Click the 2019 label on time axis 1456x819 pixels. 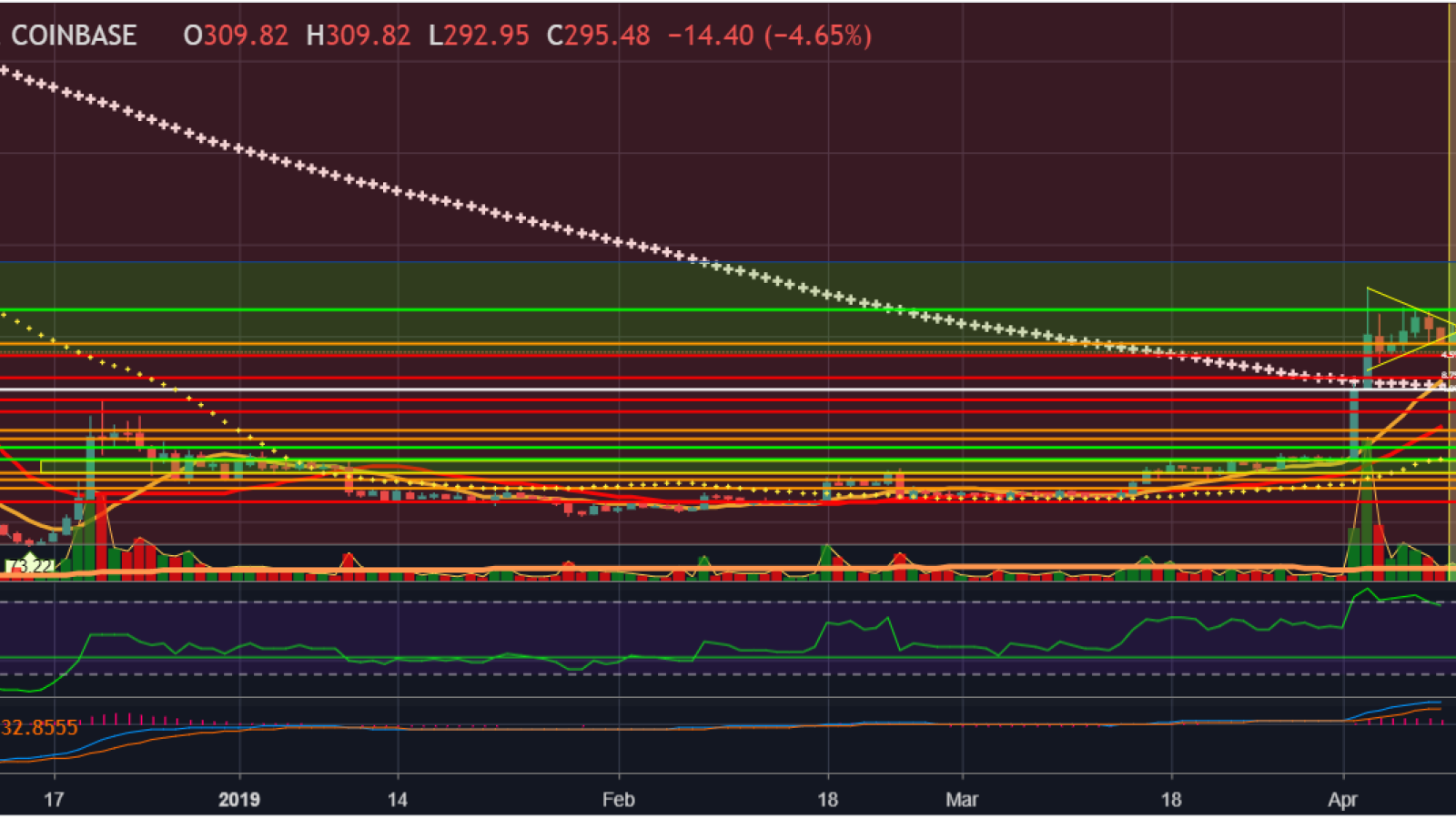pyautogui.click(x=239, y=799)
